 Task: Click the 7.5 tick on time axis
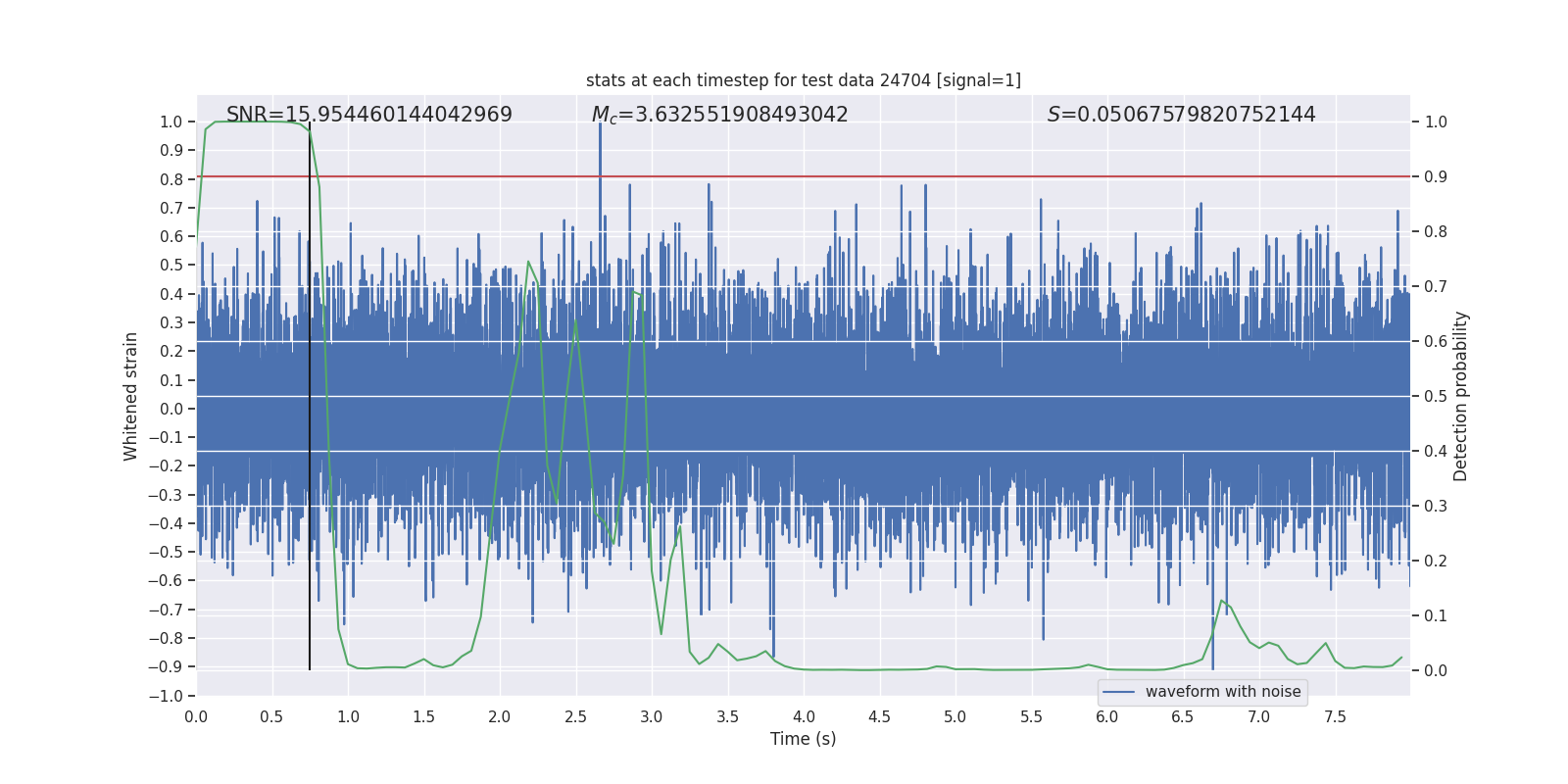coord(1335,716)
